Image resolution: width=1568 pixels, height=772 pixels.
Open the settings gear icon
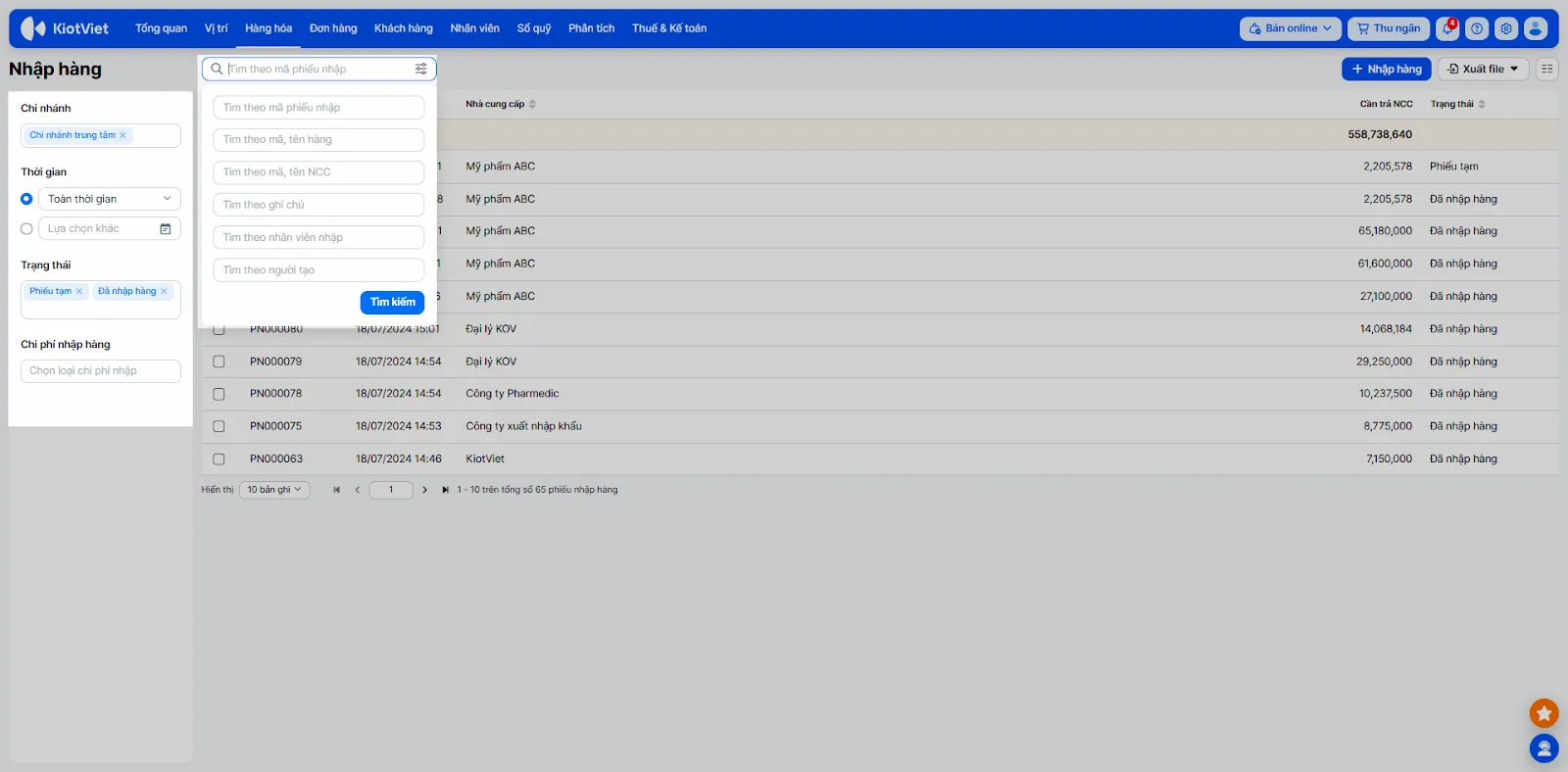[1506, 28]
